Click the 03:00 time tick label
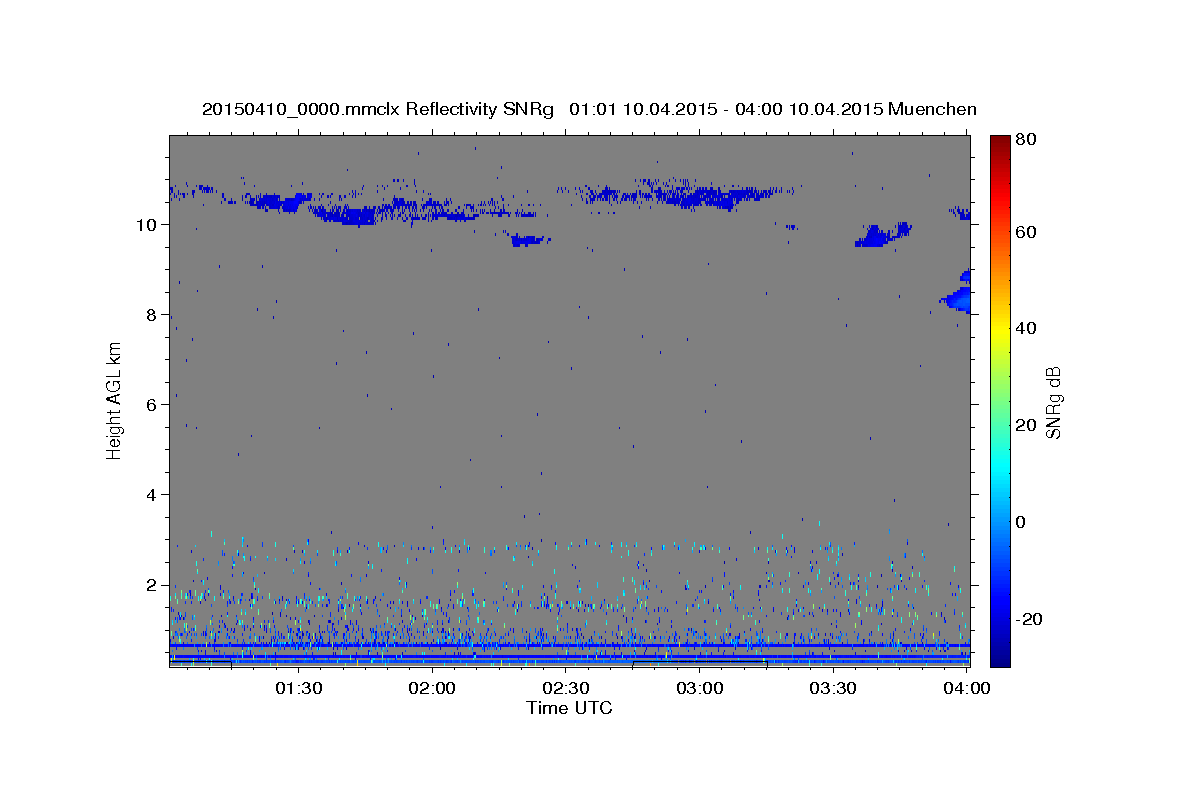This screenshot has height=800, width=1200. click(x=700, y=688)
